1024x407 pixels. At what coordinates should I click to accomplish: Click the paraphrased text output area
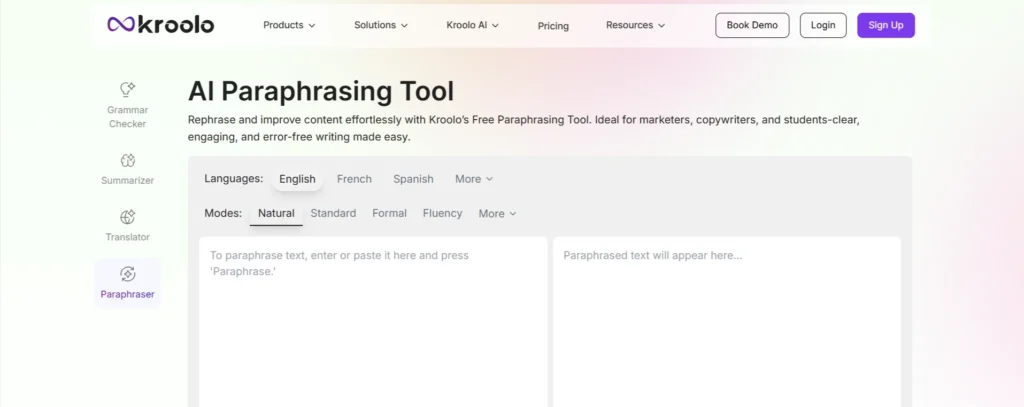[727, 321]
